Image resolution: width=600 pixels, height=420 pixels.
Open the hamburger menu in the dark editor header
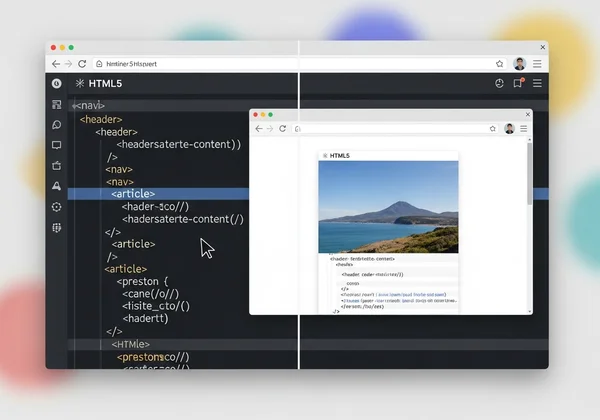(537, 83)
